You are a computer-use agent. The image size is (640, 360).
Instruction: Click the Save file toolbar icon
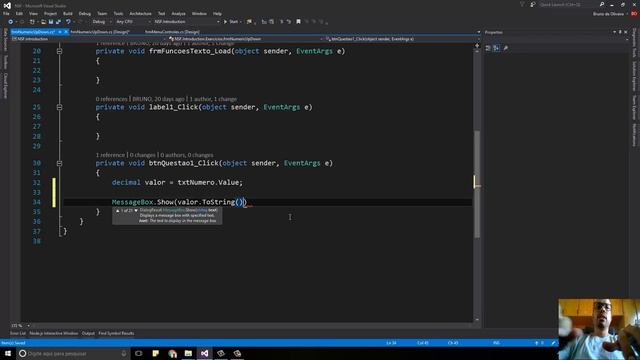(51, 22)
